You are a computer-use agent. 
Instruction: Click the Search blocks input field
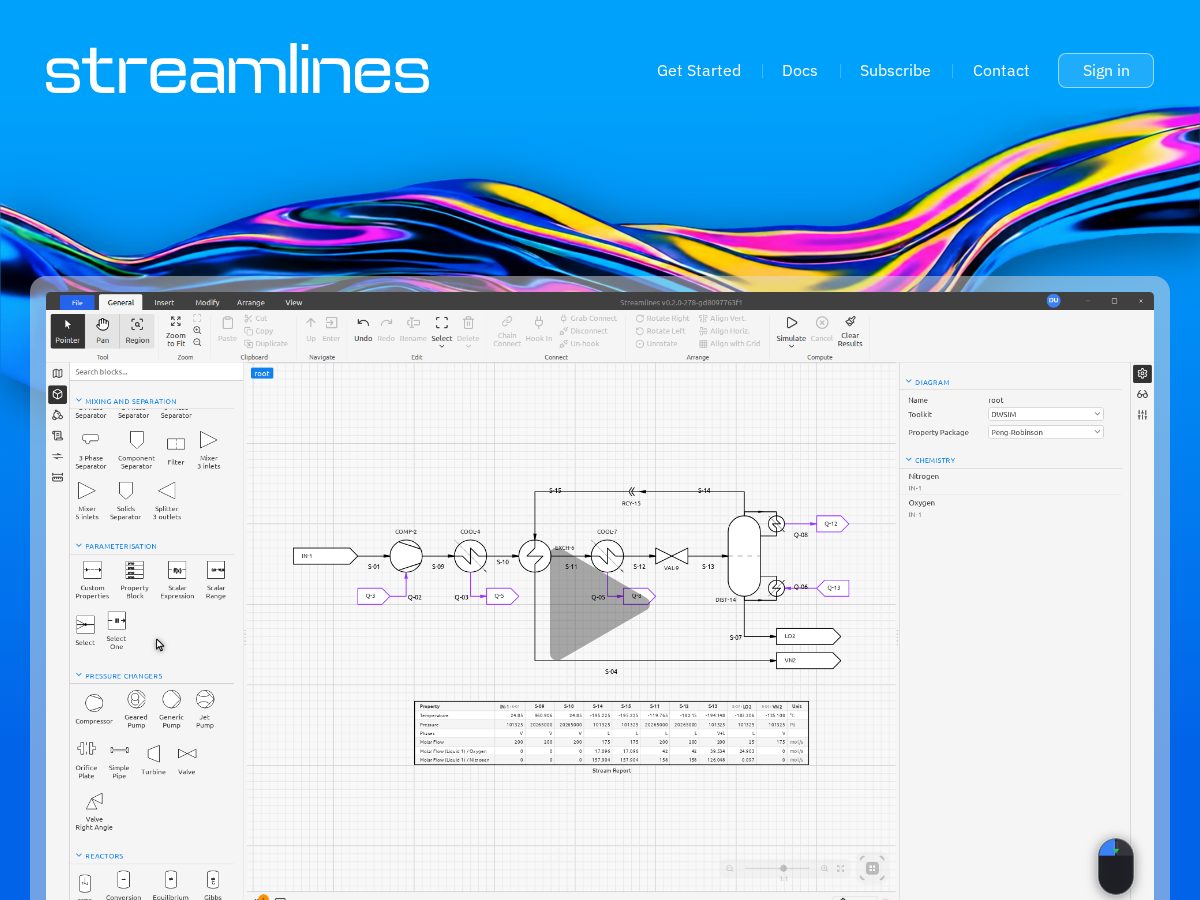154,372
